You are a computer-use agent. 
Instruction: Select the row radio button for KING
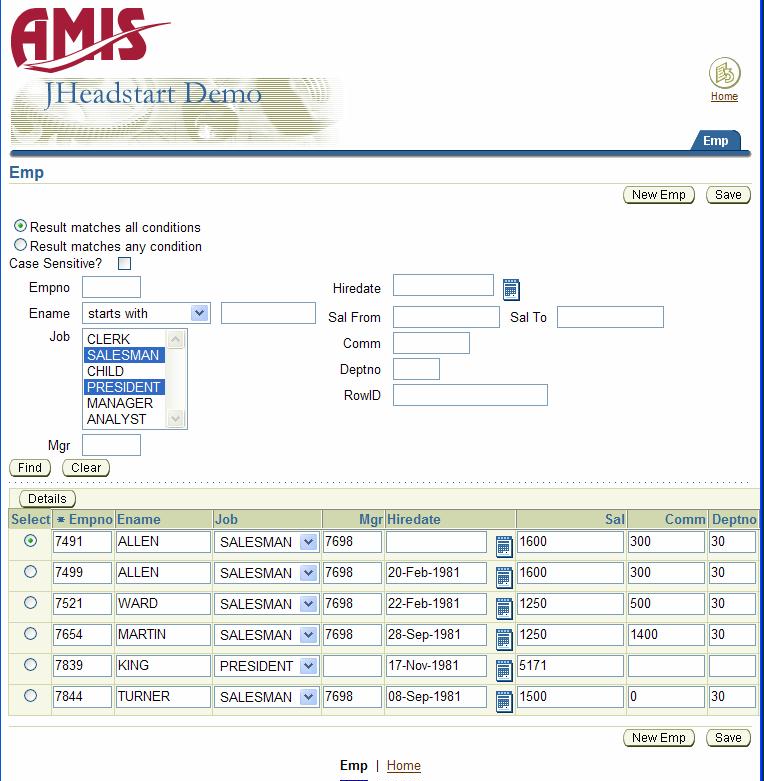[x=30, y=665]
